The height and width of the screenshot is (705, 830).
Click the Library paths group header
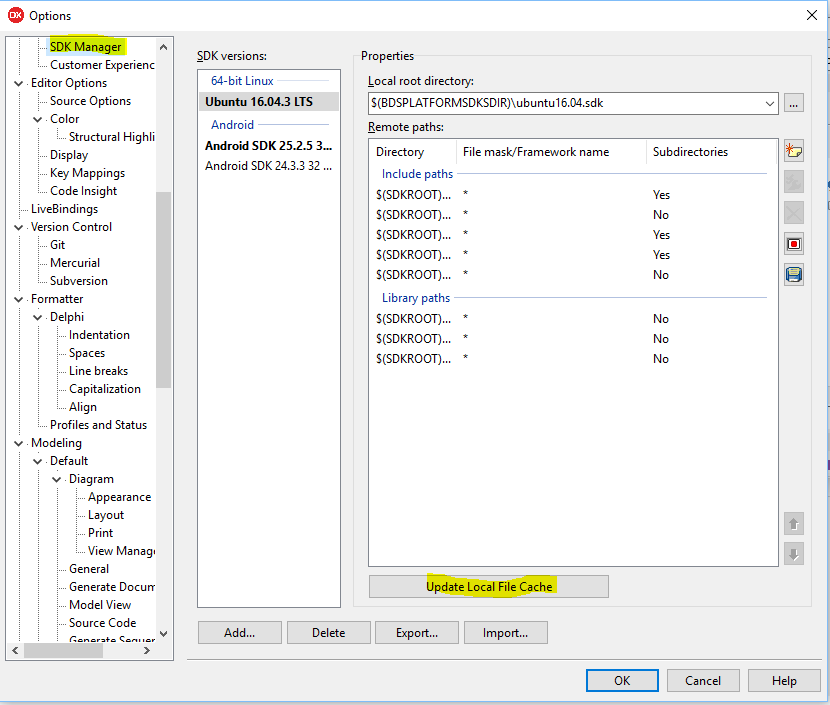pos(416,298)
